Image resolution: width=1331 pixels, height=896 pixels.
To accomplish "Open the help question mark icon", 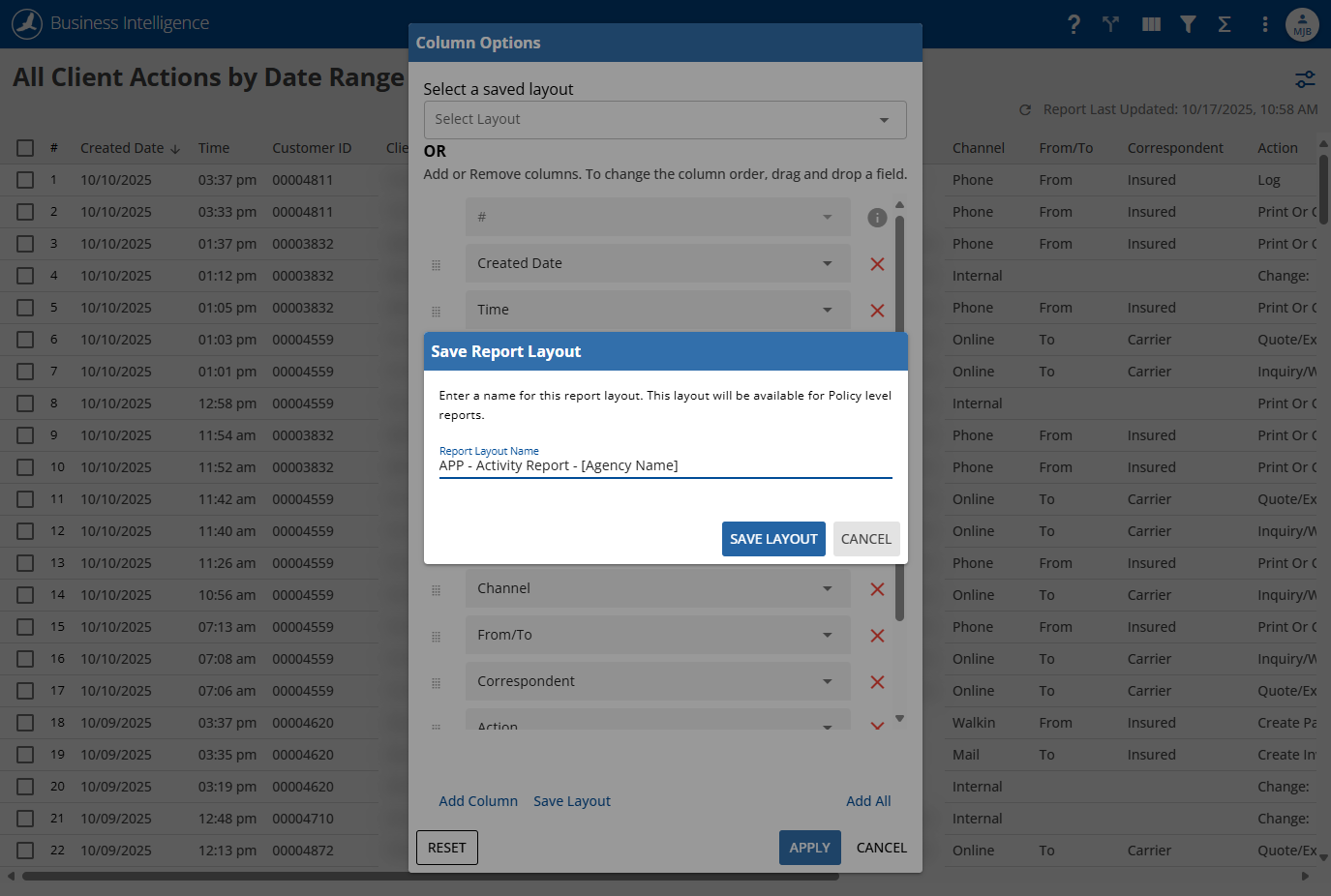I will pyautogui.click(x=1074, y=24).
